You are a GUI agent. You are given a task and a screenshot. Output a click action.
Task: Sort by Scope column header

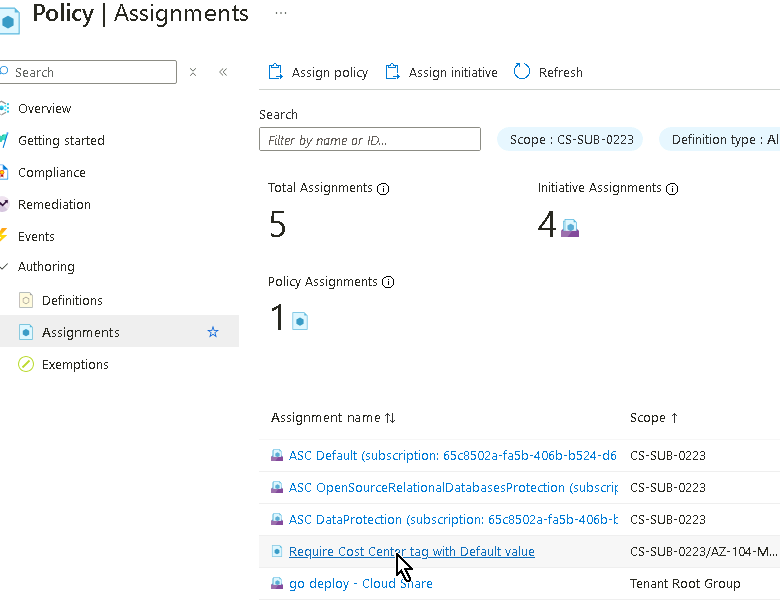(654, 417)
